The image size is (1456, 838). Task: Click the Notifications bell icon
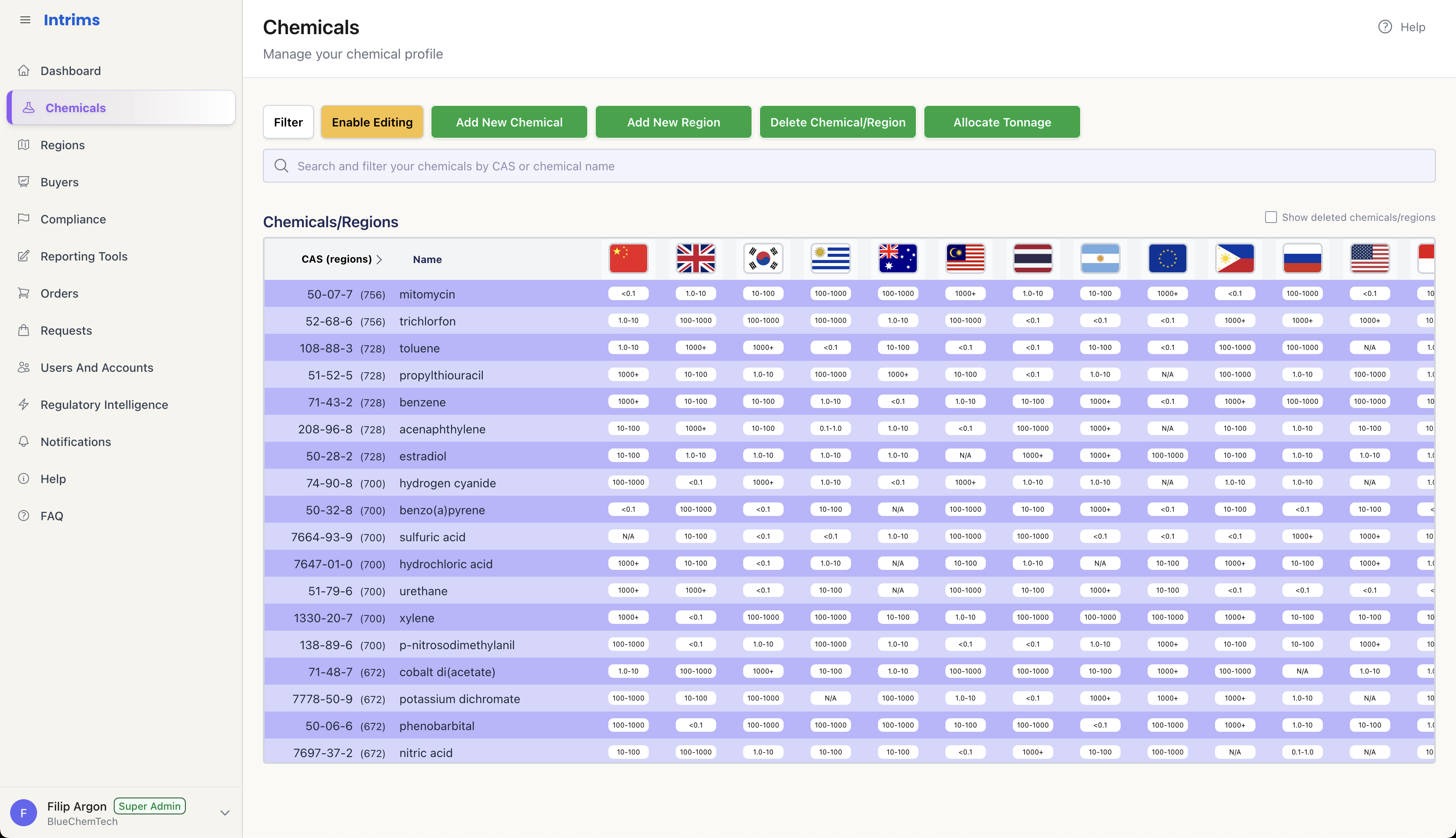click(24, 442)
